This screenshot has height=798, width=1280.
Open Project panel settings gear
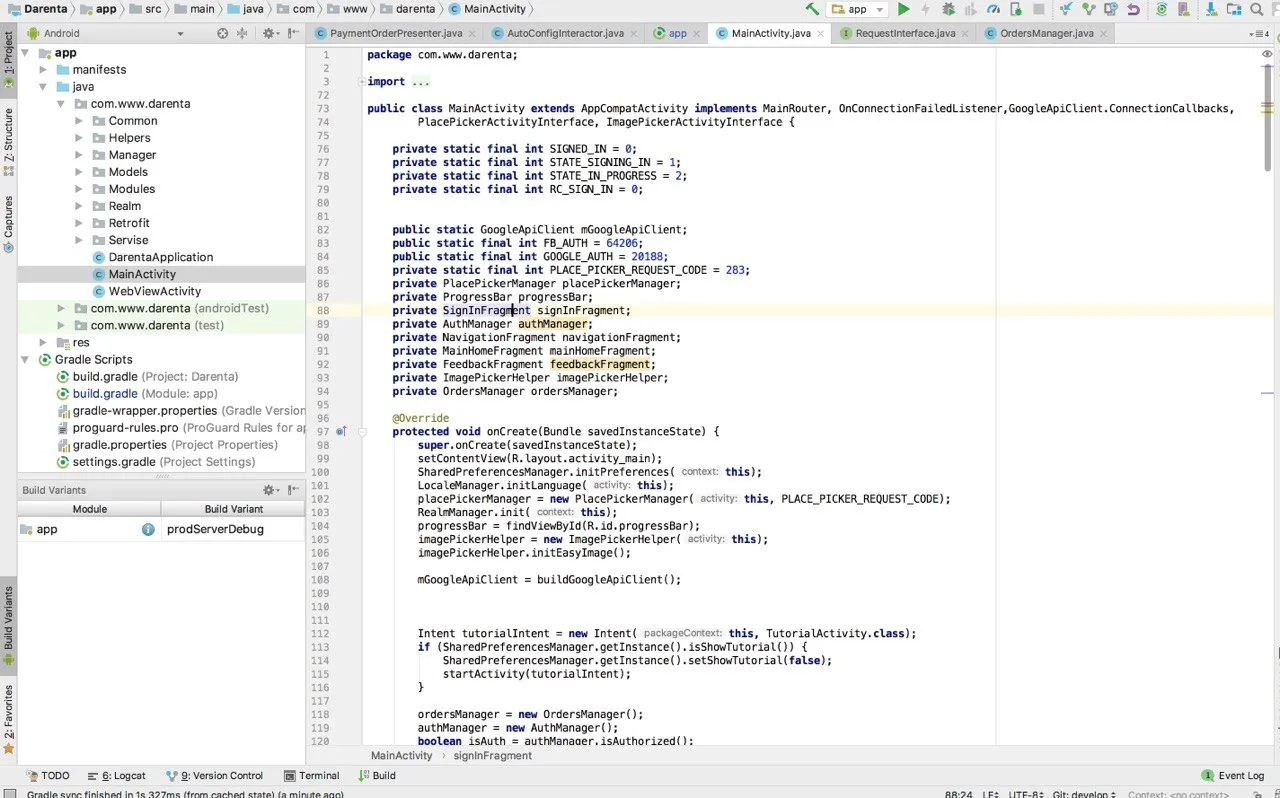(270, 33)
